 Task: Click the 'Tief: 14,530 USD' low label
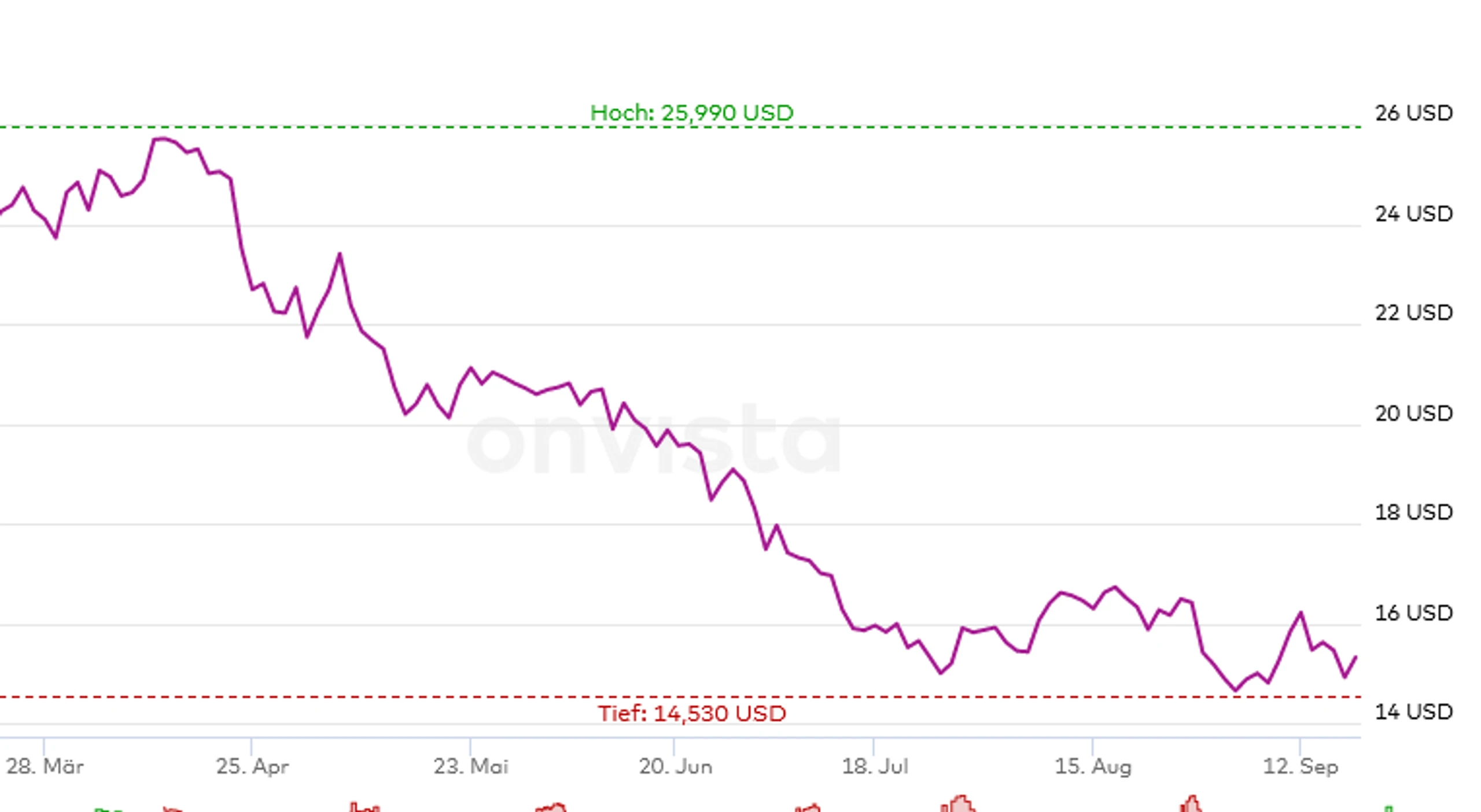pyautogui.click(x=691, y=713)
